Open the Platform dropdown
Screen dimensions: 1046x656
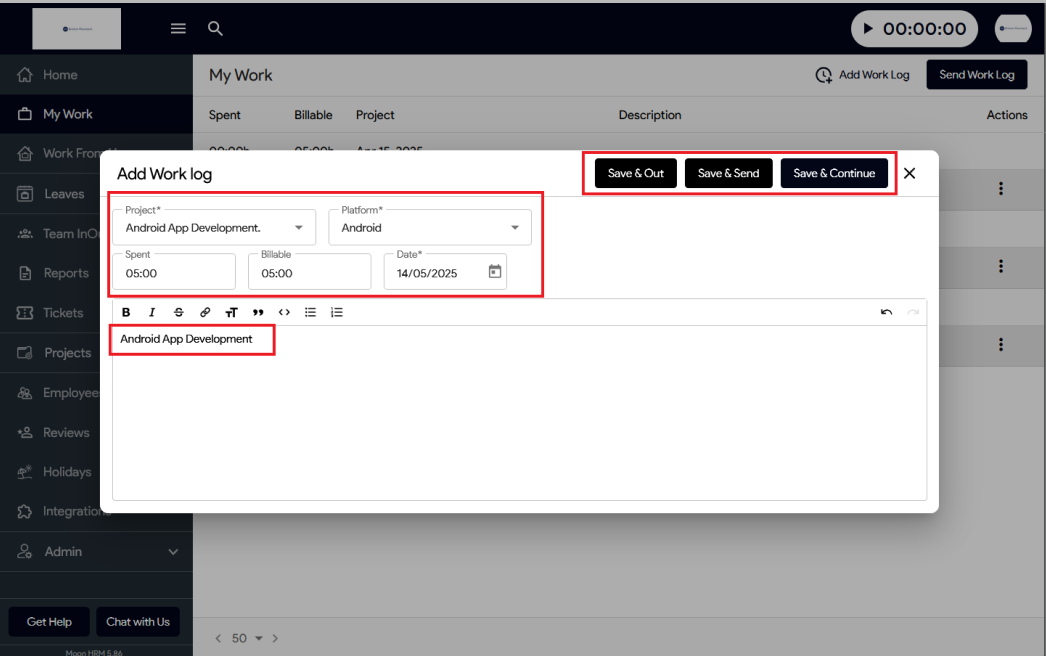tap(515, 228)
